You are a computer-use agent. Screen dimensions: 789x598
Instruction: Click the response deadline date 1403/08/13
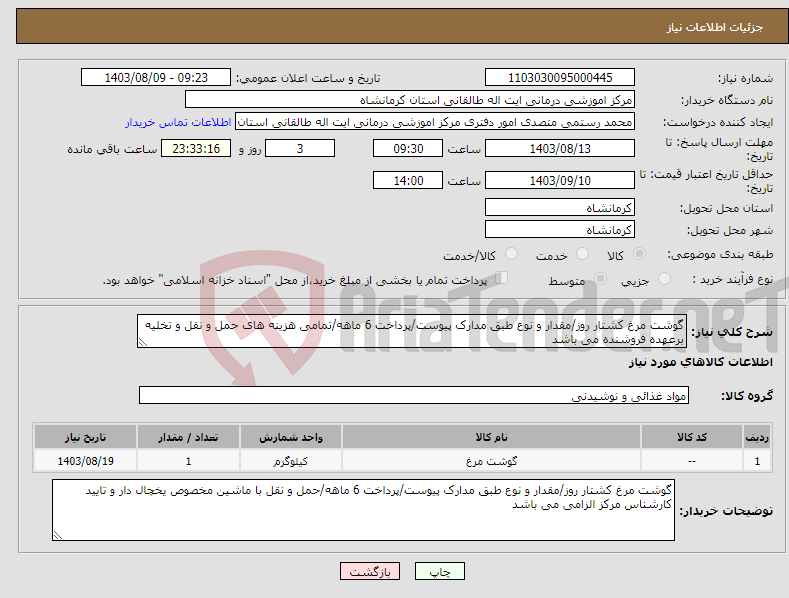coord(560,148)
